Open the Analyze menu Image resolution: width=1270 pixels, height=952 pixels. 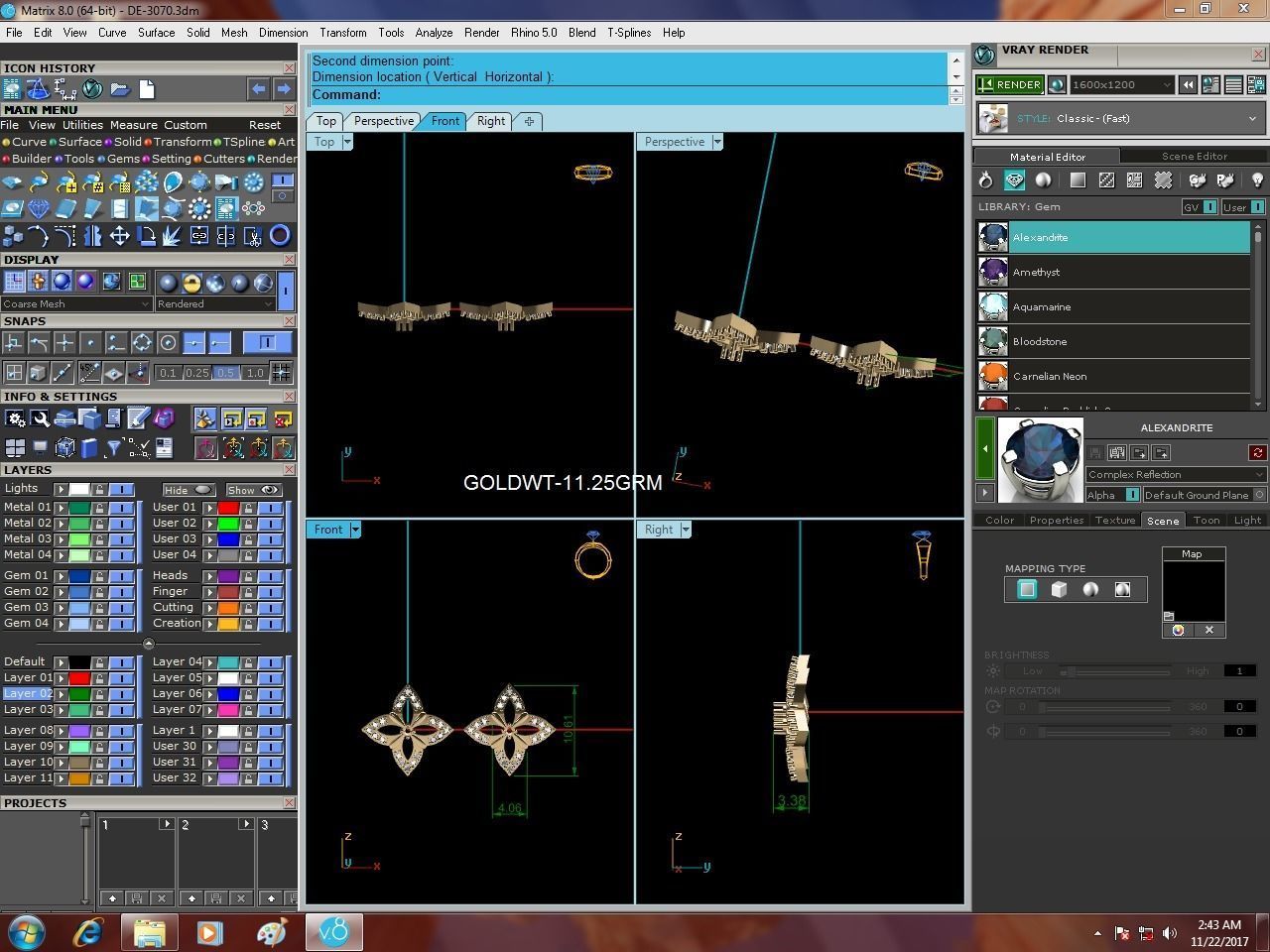click(x=434, y=33)
